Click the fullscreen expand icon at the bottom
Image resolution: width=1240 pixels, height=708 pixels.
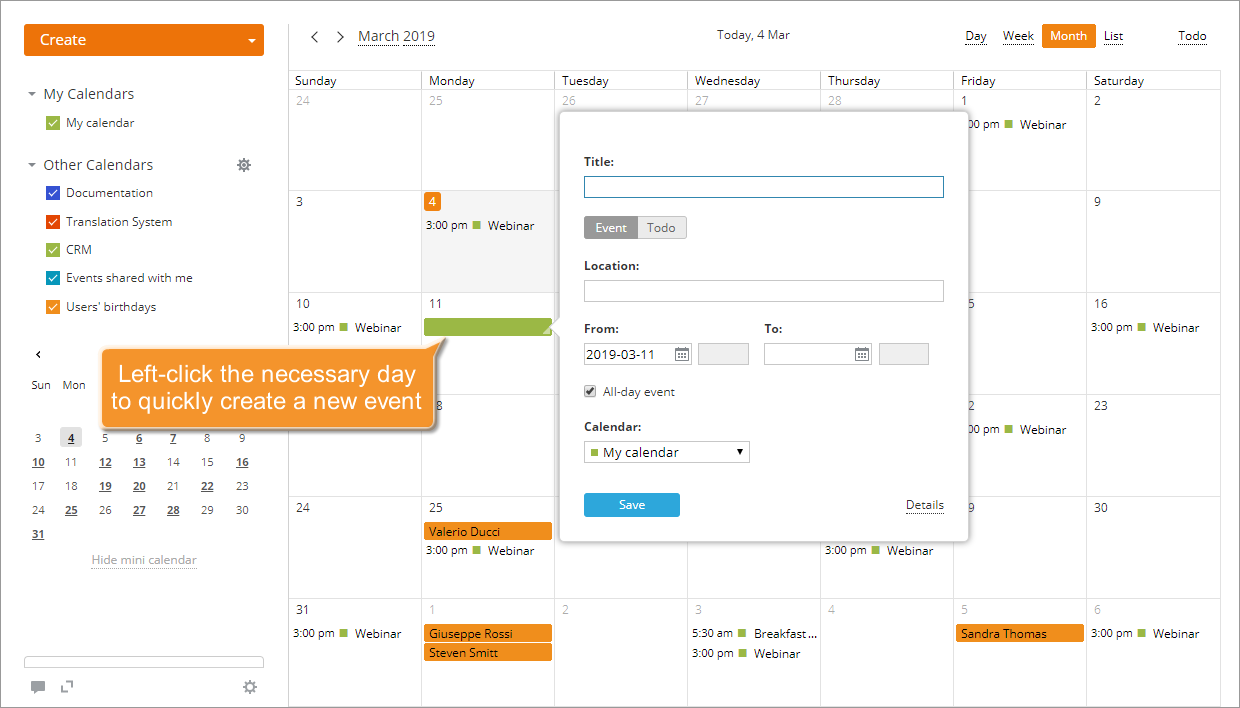point(67,687)
